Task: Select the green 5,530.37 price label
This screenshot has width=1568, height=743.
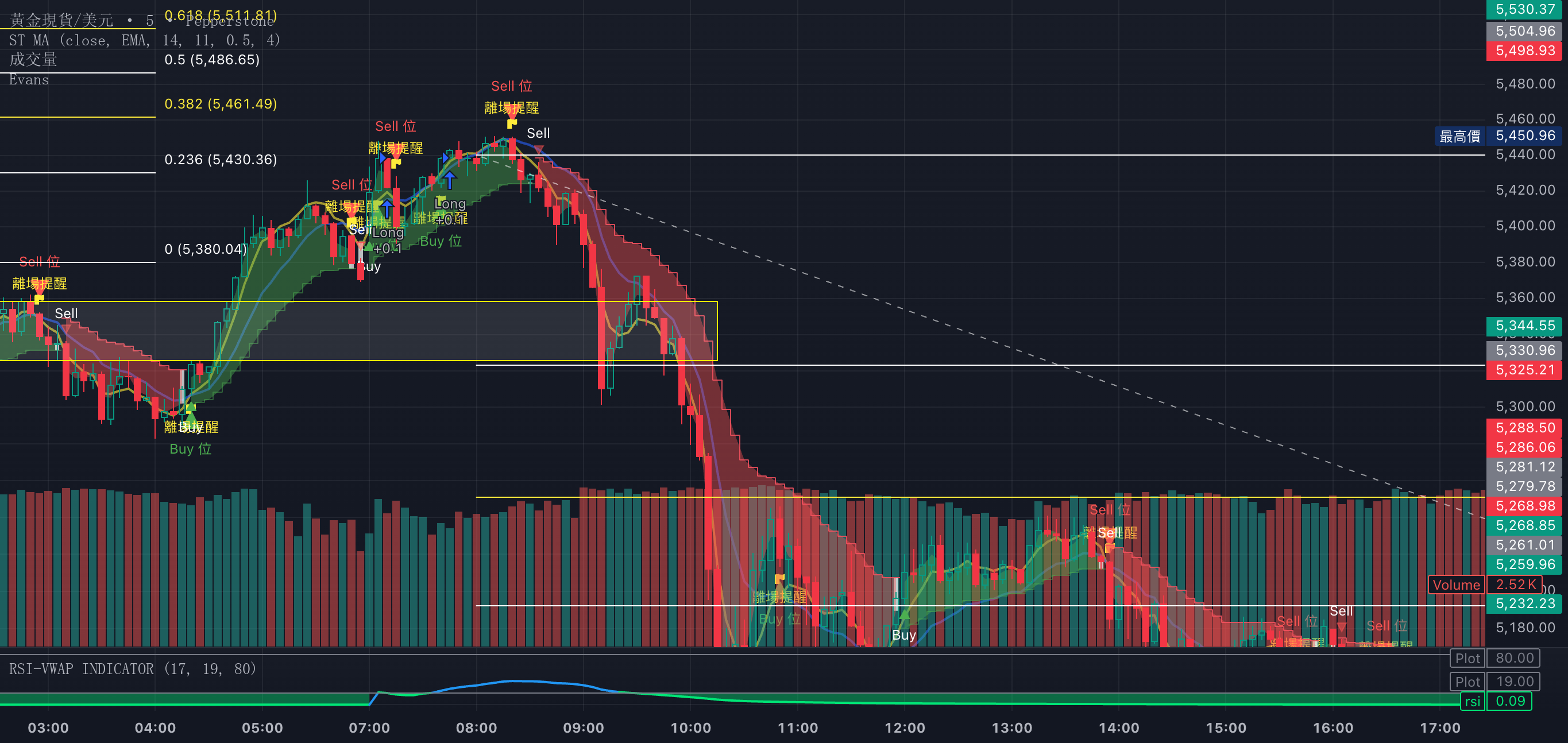Action: pos(1525,9)
